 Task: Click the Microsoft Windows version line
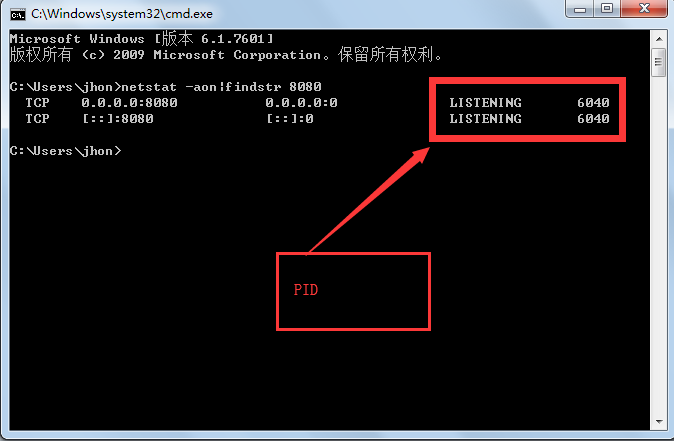point(141,39)
